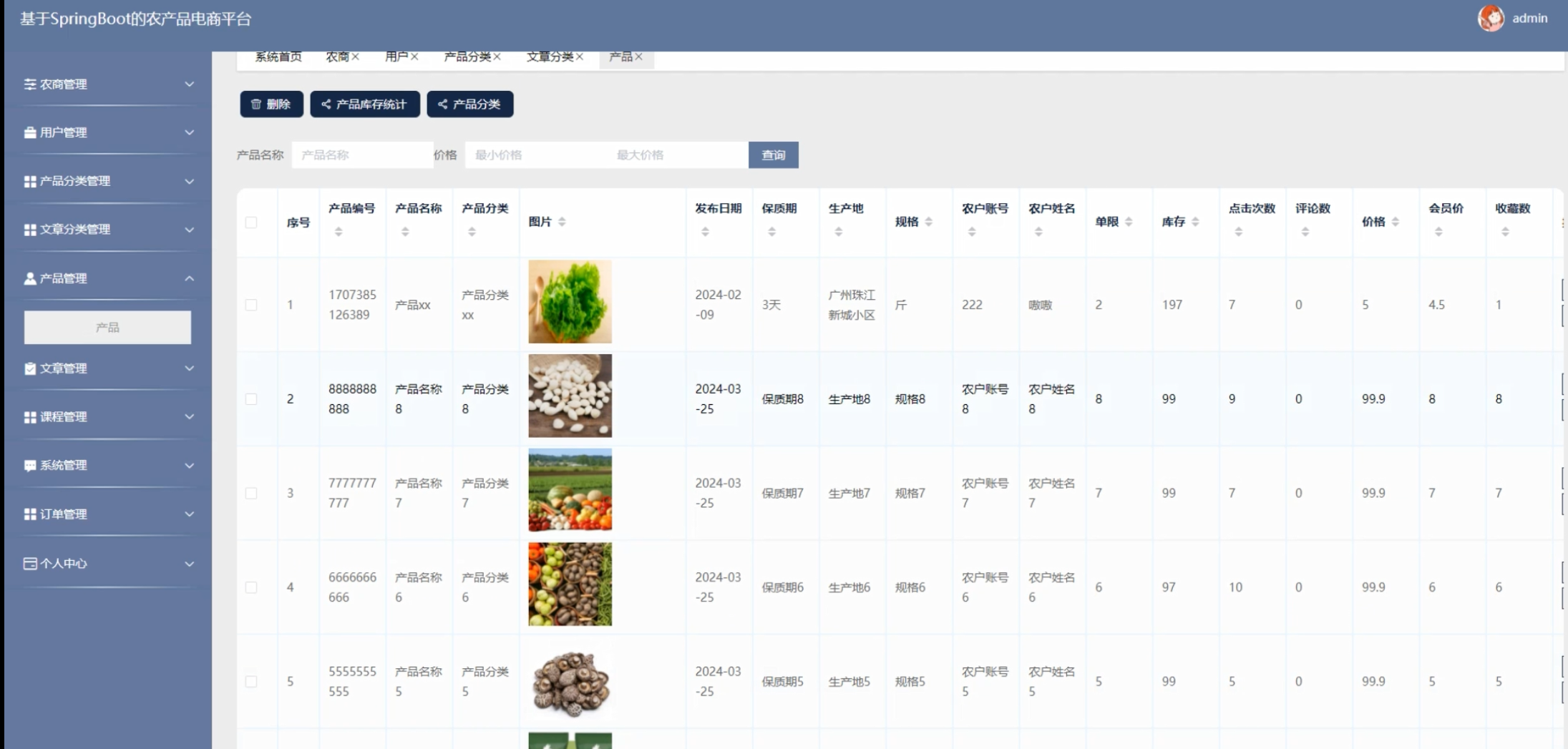1568x749 pixels.
Task: Sort by 库存 column arrows
Action: pyautogui.click(x=1195, y=222)
